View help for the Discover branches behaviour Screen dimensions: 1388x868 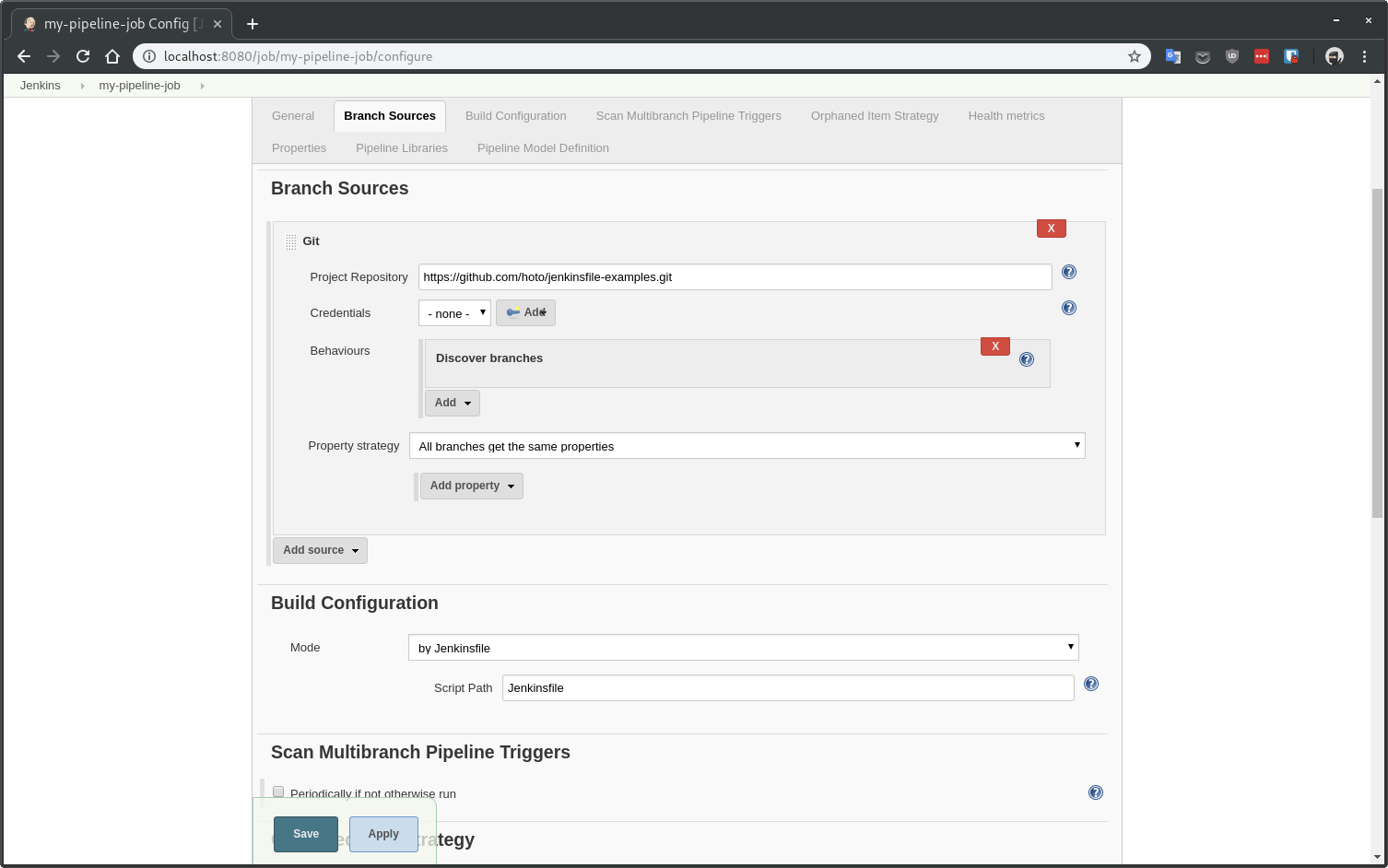point(1027,359)
